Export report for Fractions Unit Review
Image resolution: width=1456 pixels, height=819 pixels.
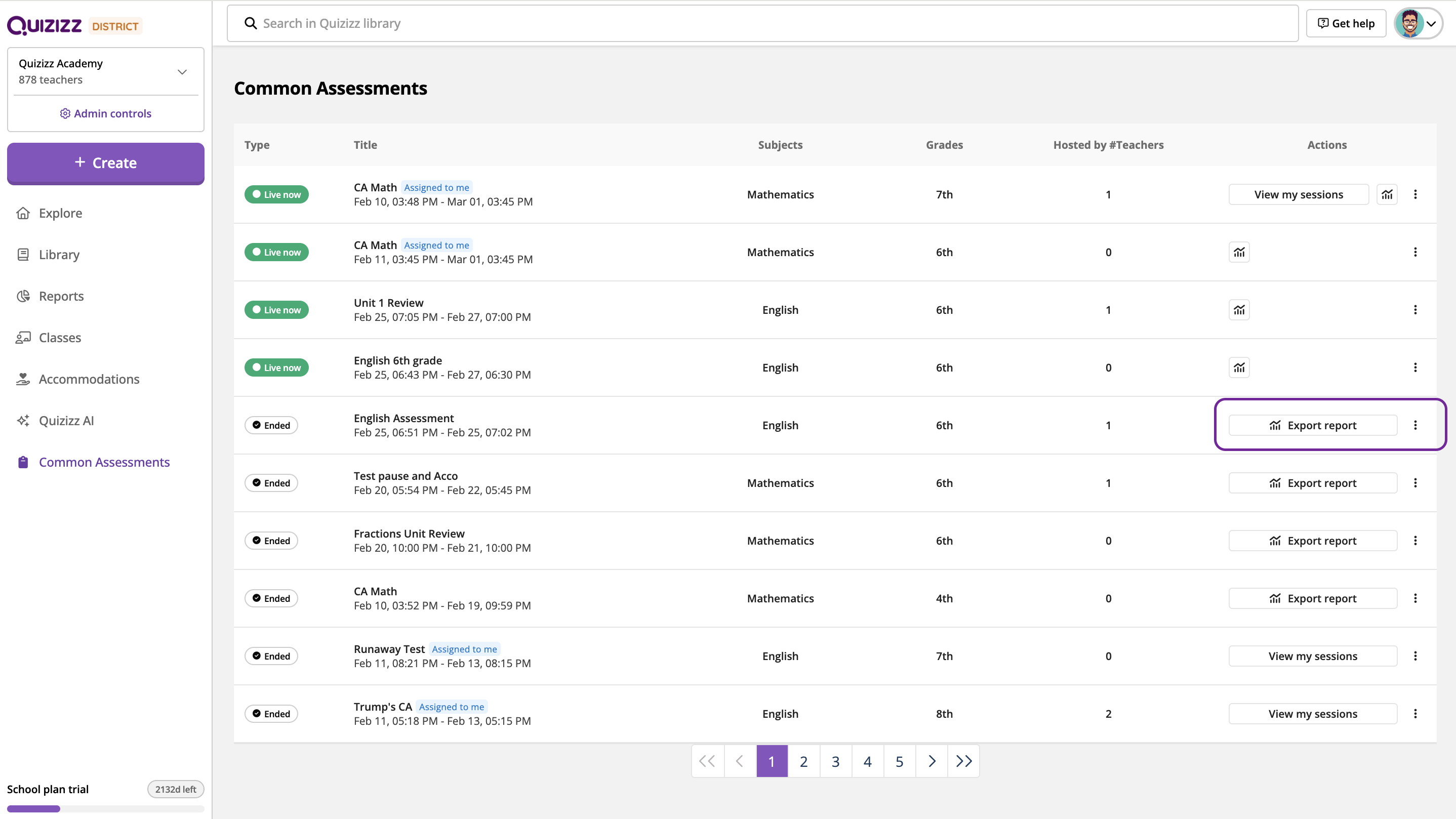point(1312,541)
